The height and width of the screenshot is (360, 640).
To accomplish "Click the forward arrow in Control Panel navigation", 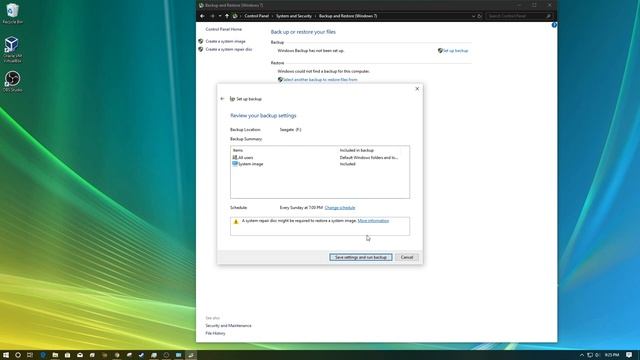I will [212, 16].
